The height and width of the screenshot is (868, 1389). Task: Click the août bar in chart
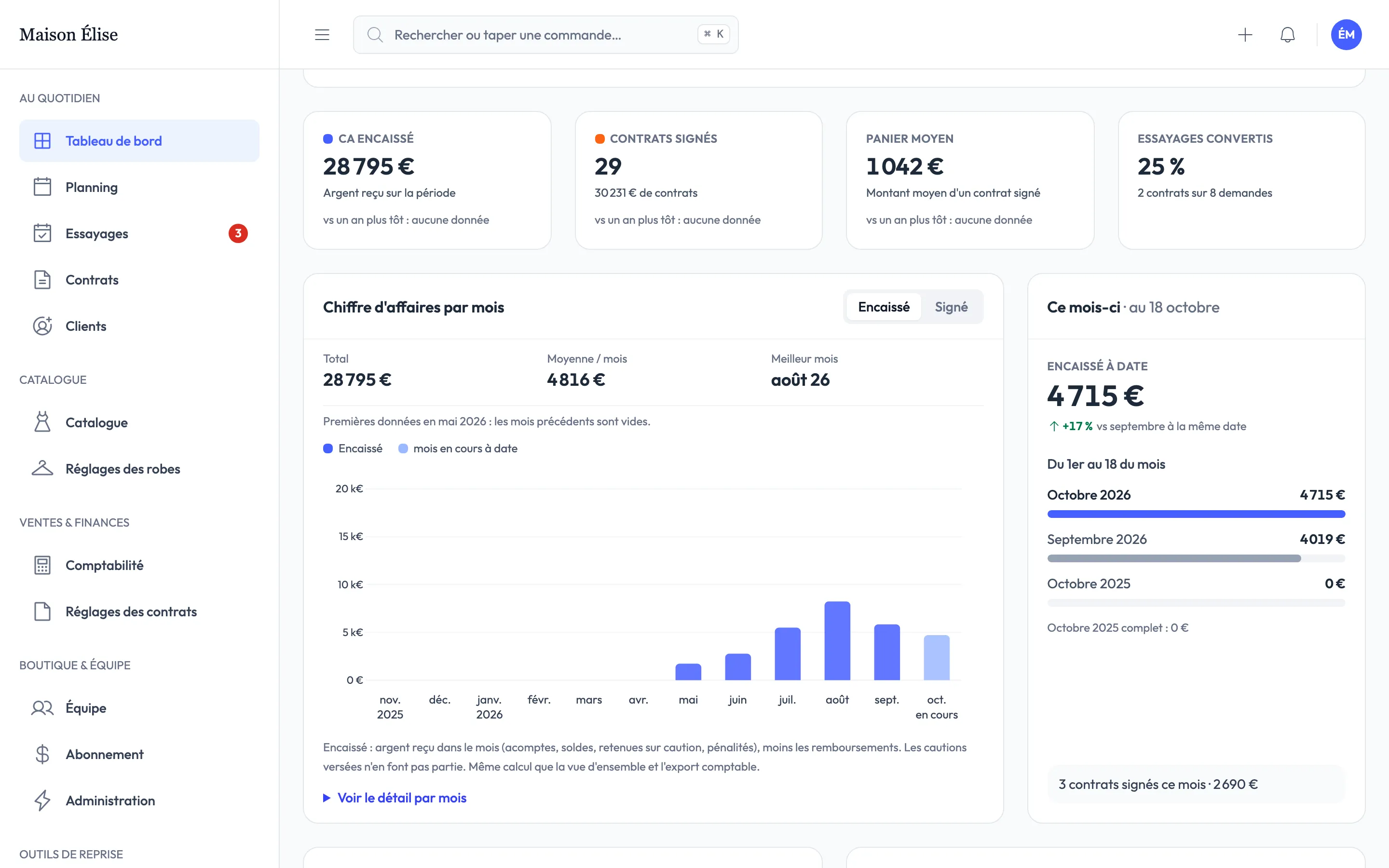pyautogui.click(x=837, y=641)
